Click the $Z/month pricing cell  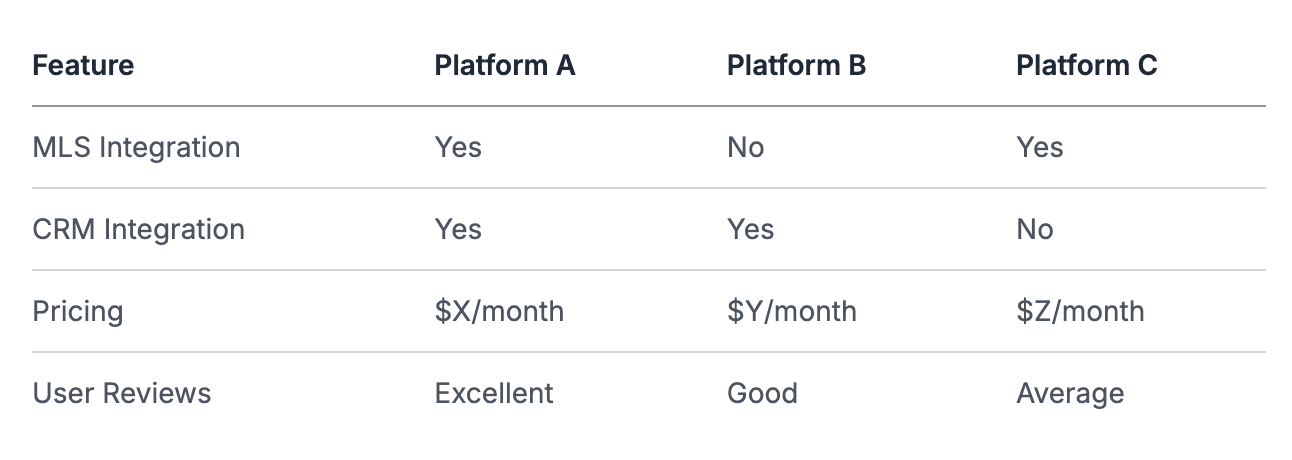pyautogui.click(x=1080, y=311)
